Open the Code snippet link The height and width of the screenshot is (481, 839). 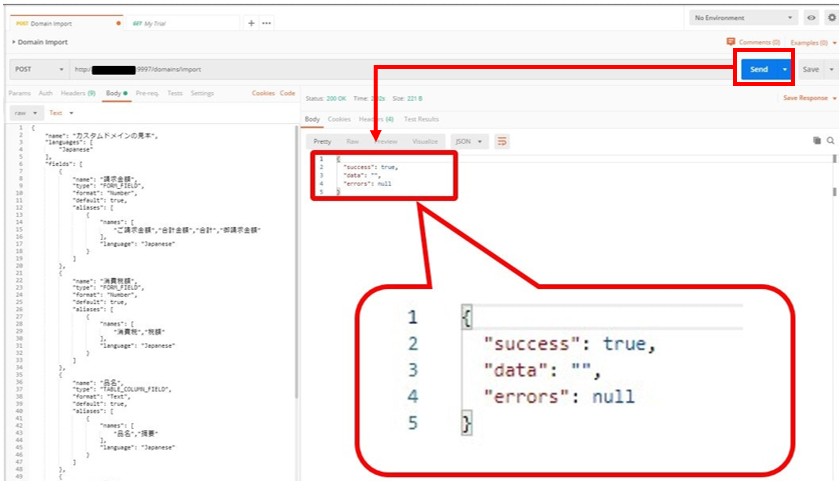(287, 93)
